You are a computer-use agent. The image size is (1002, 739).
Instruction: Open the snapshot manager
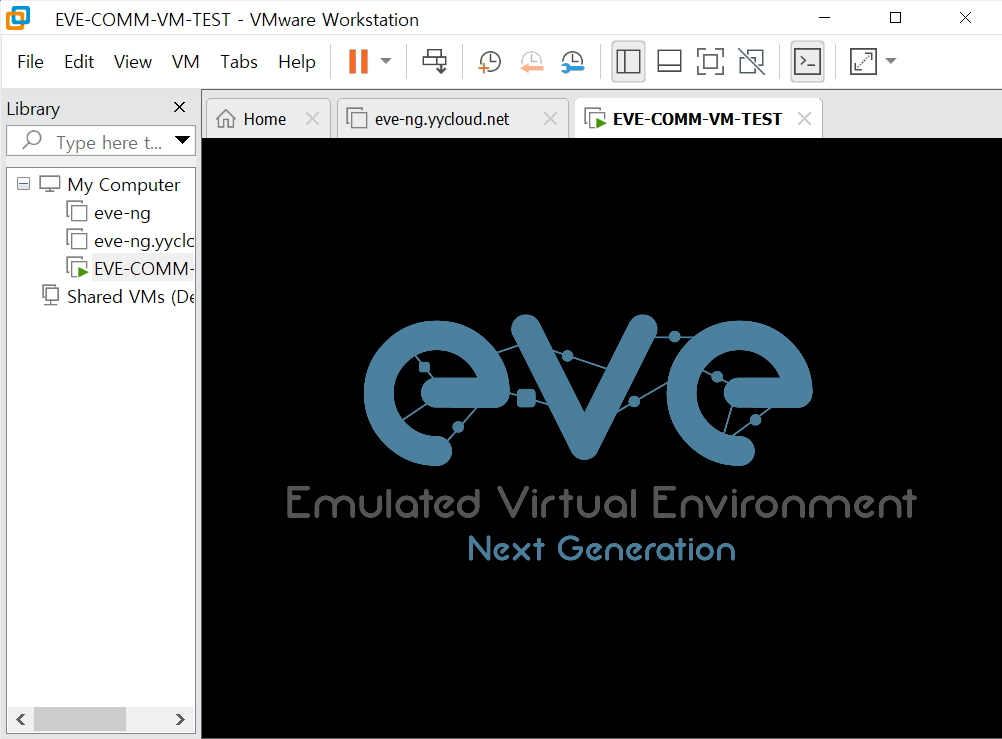tap(573, 61)
